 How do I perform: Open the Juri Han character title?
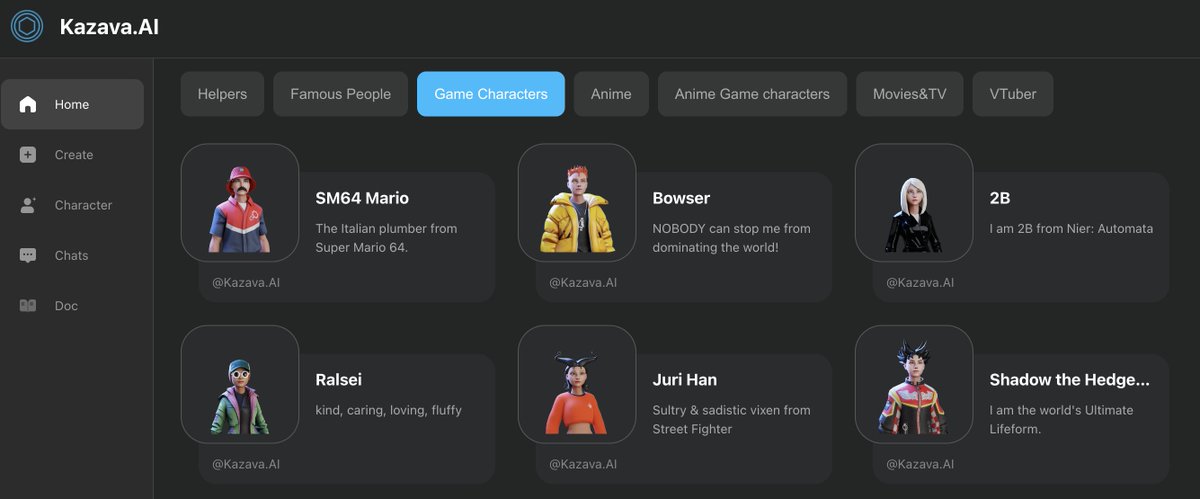tap(684, 379)
